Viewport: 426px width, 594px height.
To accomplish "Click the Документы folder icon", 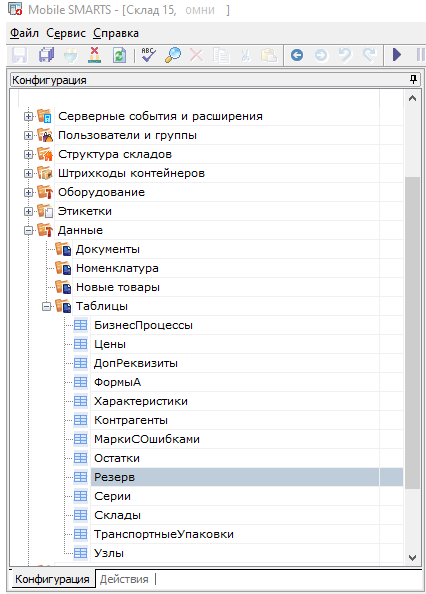I will coord(63,249).
